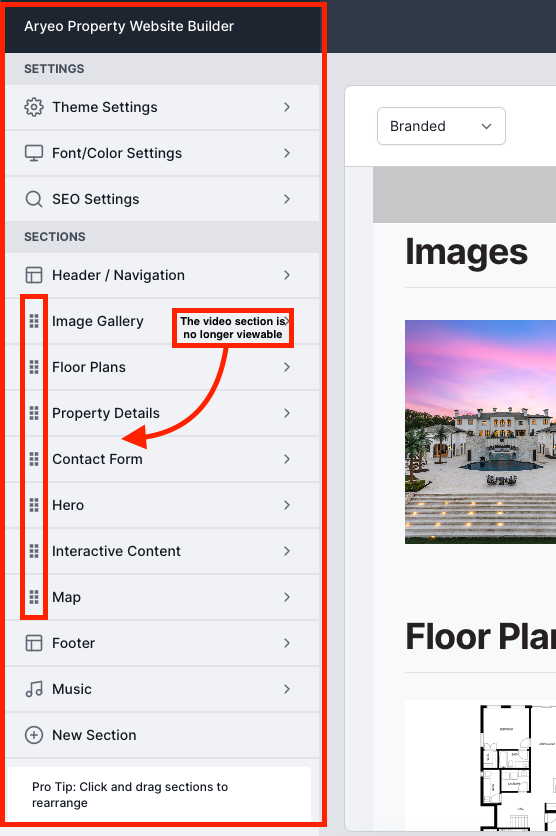Click the Floor Plans drag handle
This screenshot has height=836, width=556.
tap(34, 367)
